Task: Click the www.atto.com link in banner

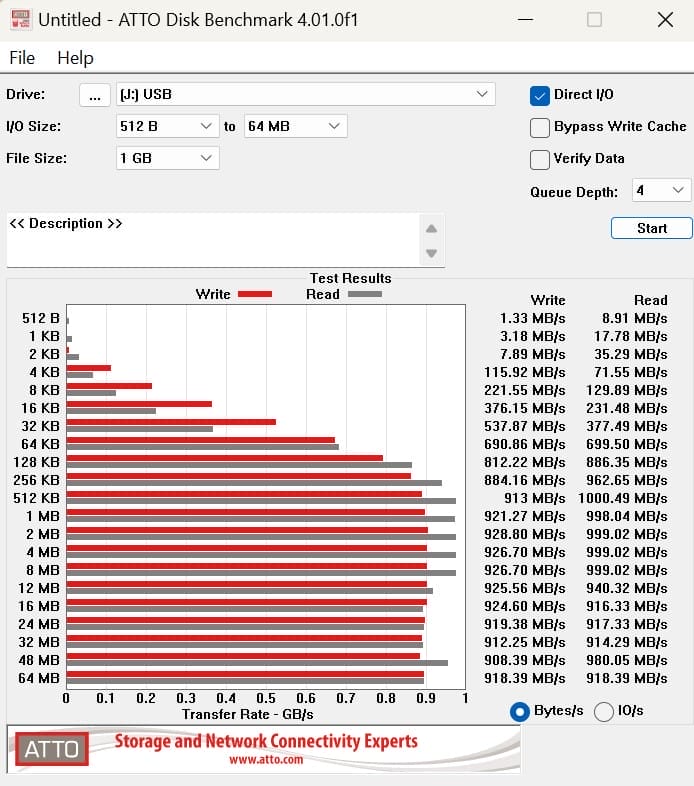Action: click(266, 759)
